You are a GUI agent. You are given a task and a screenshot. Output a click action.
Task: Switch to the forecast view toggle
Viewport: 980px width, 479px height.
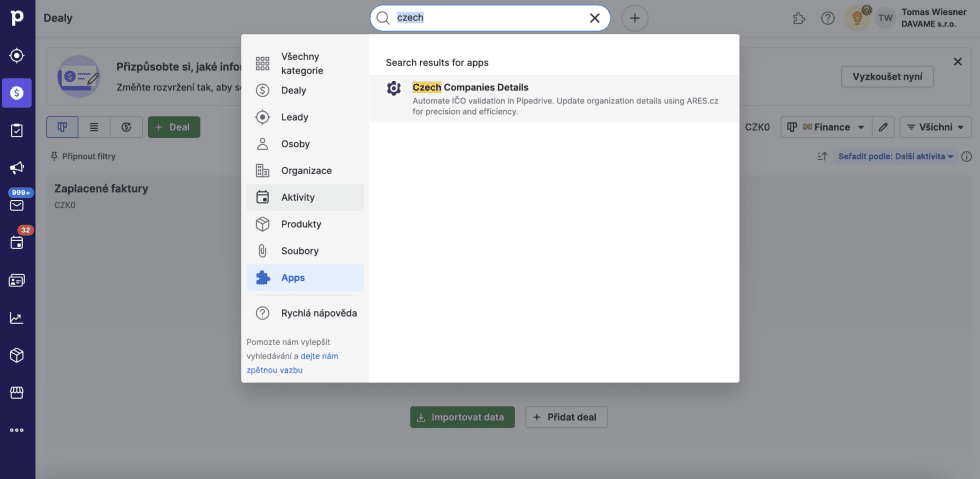(126, 127)
